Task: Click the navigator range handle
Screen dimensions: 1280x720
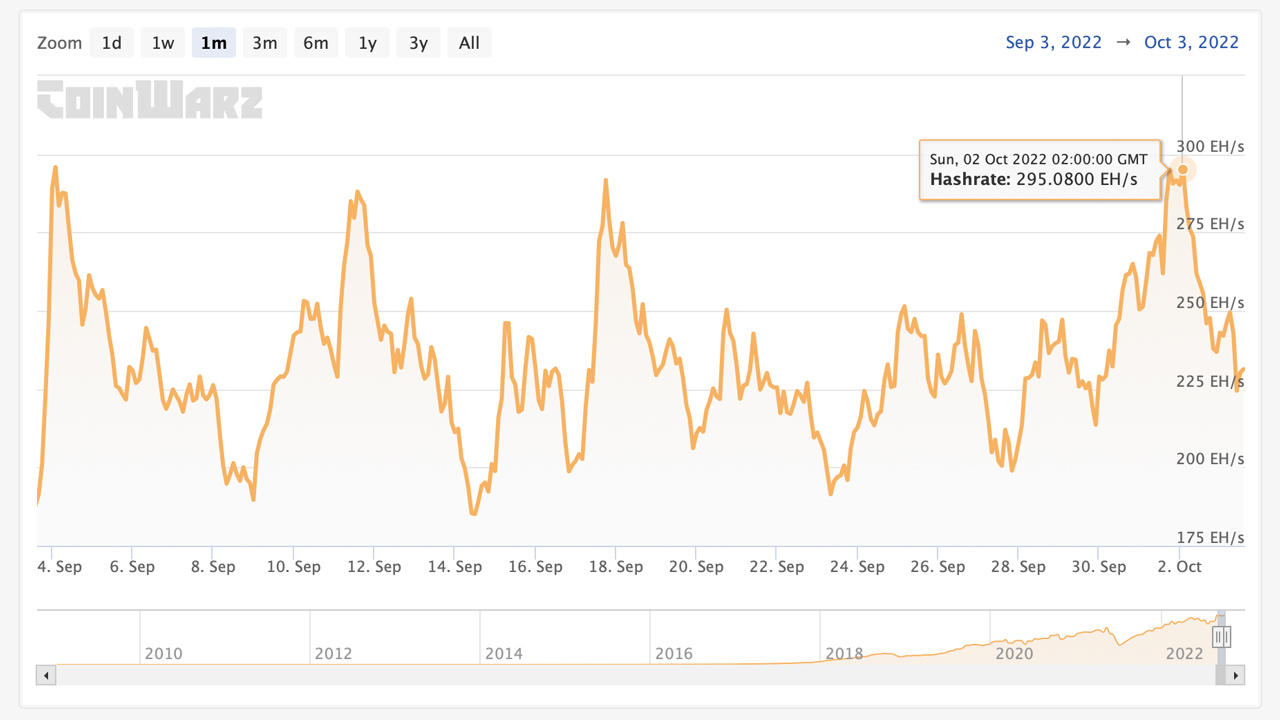Action: coord(1221,637)
